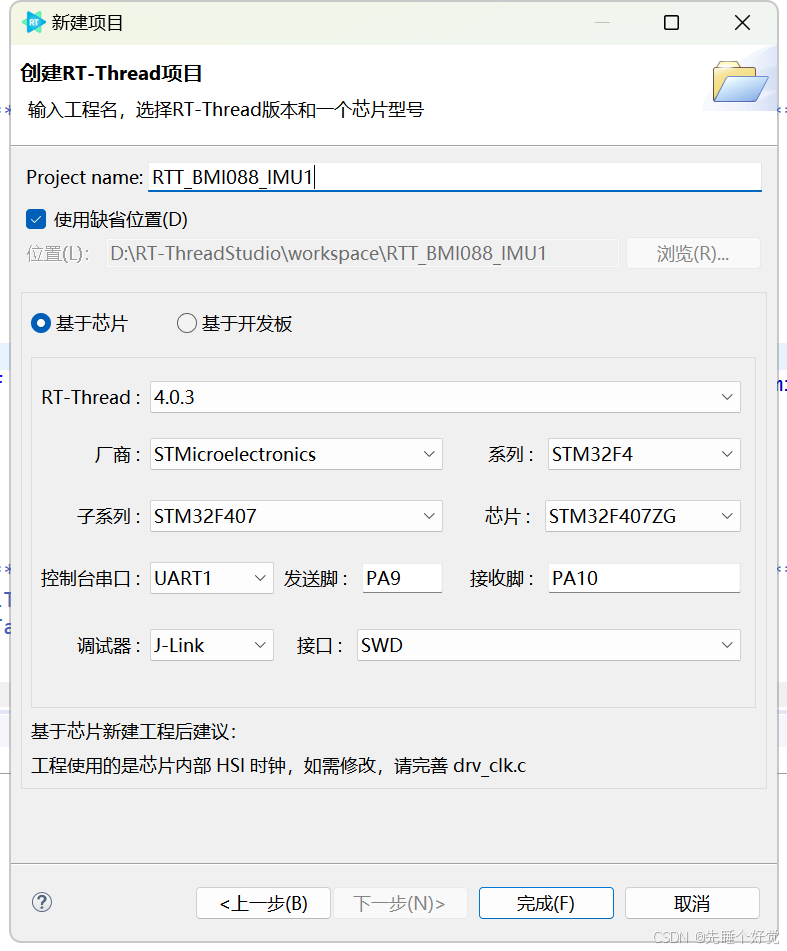Screen dimensions: 787x951
Task: Click the 控制台串口 label
Action: tap(91, 578)
